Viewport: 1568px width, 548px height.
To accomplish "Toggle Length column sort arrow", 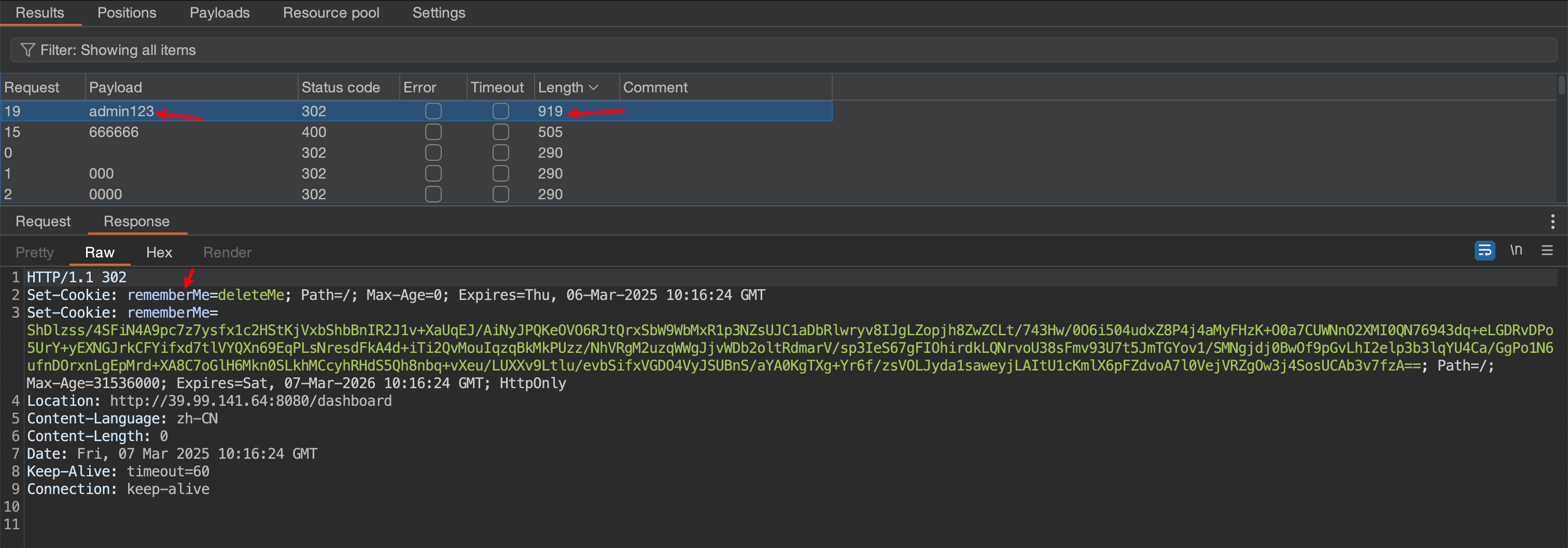I will (594, 88).
